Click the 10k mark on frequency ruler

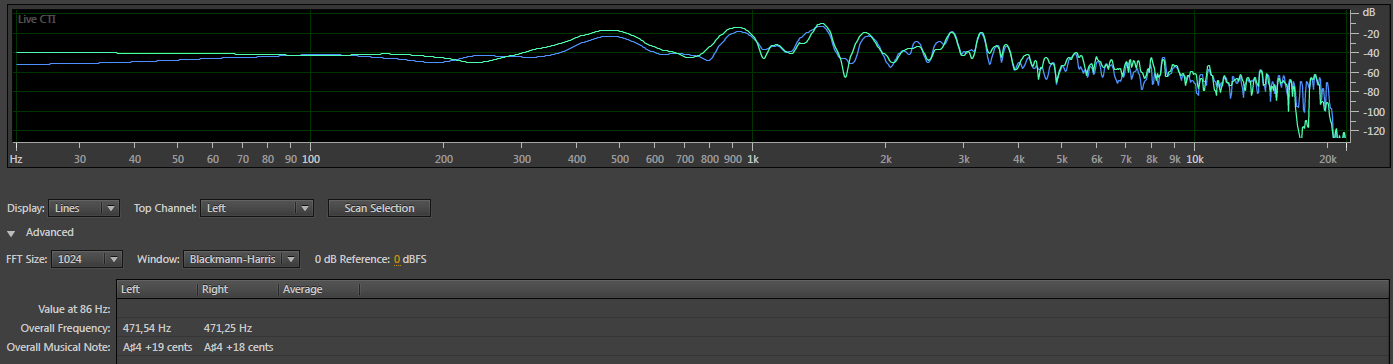(x=1194, y=159)
